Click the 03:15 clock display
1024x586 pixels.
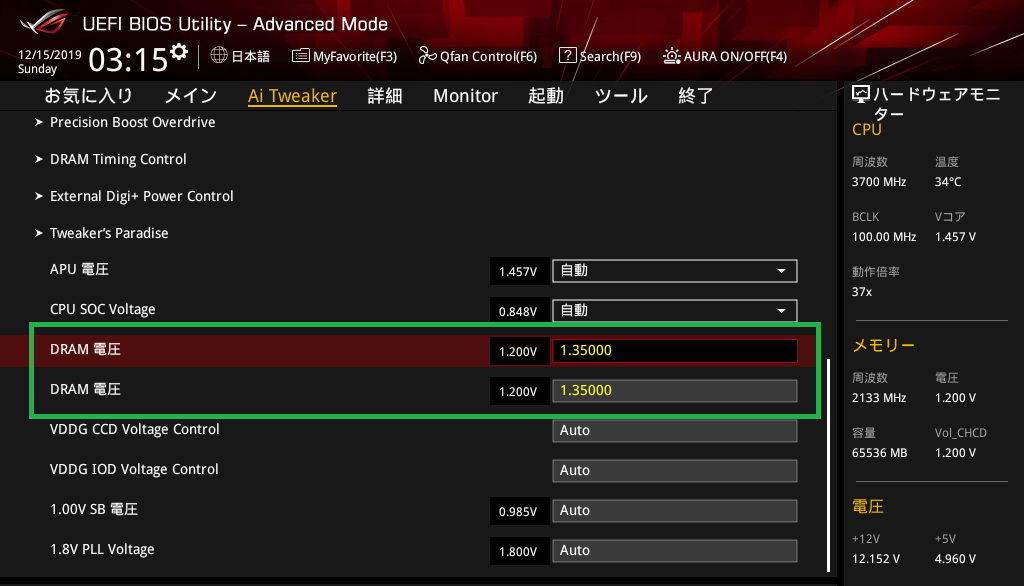tap(128, 60)
